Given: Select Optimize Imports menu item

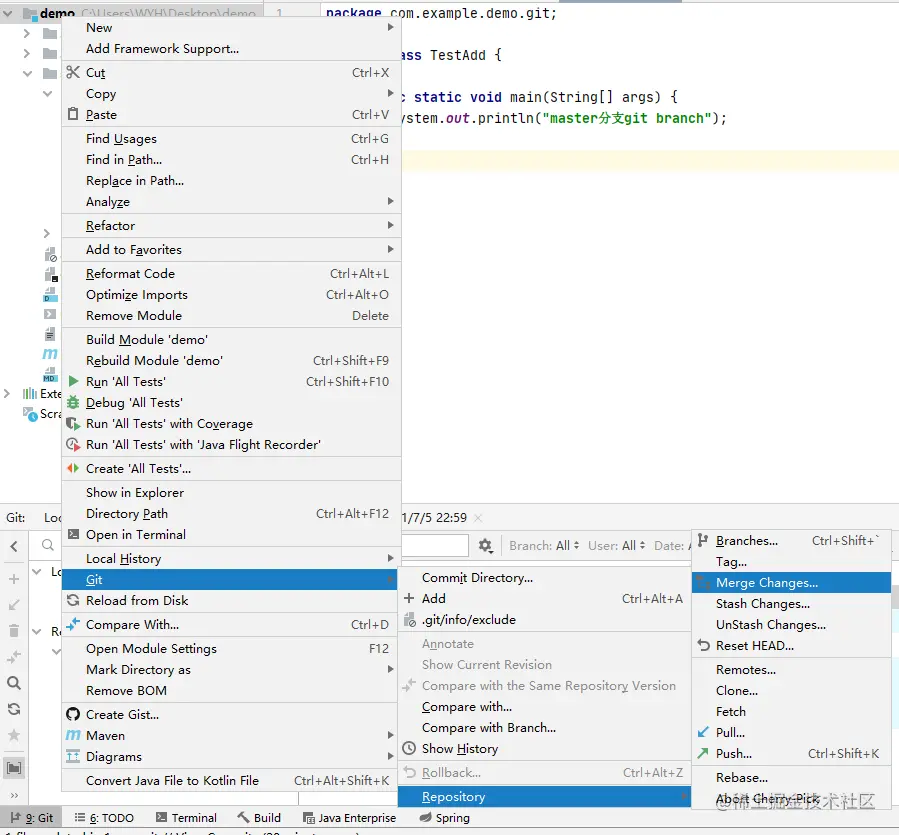Looking at the screenshot, I should tap(231, 294).
